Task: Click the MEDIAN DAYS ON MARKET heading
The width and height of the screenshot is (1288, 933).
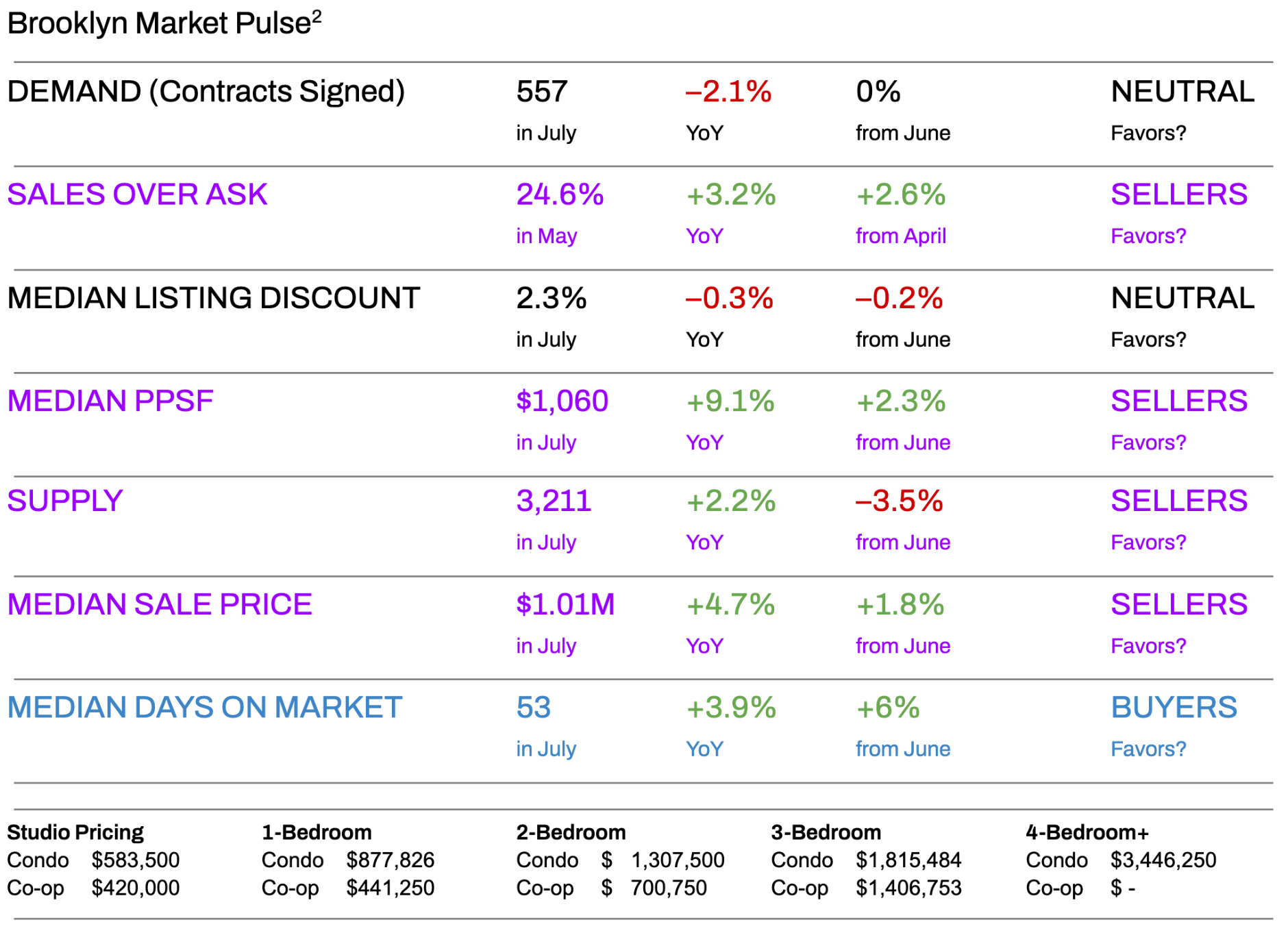Action: click(204, 708)
